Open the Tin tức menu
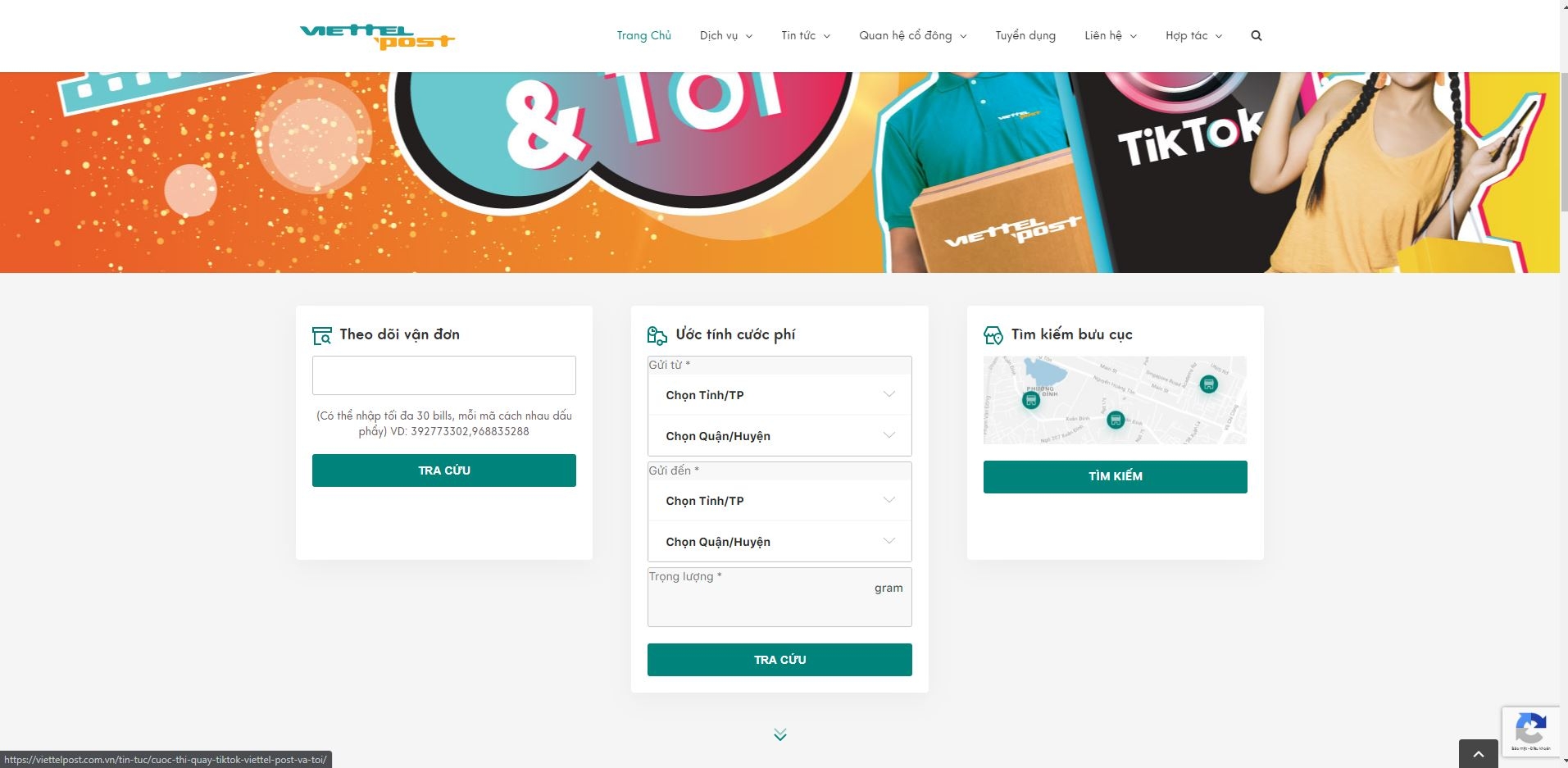1568x768 pixels. coord(806,35)
